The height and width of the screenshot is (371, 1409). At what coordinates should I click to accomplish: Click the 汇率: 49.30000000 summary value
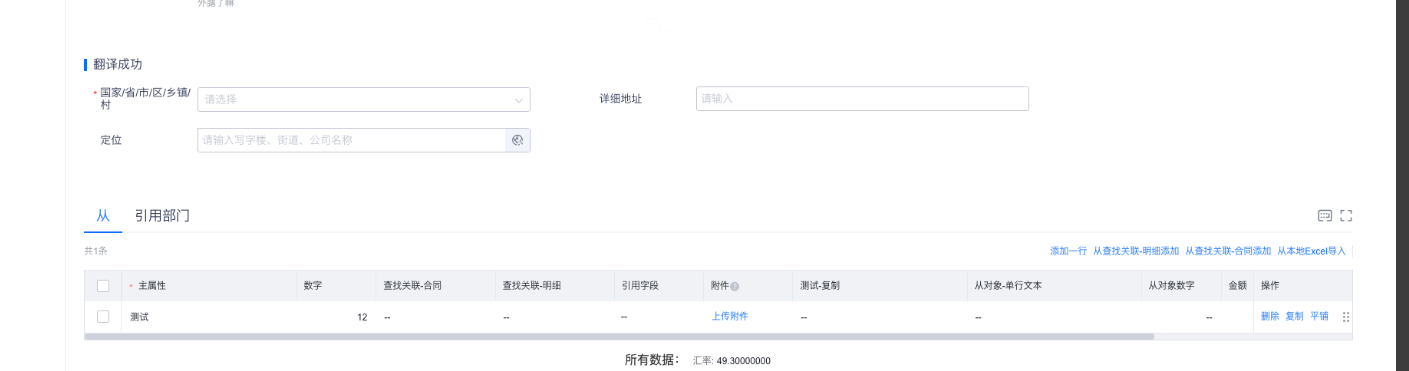click(x=731, y=360)
